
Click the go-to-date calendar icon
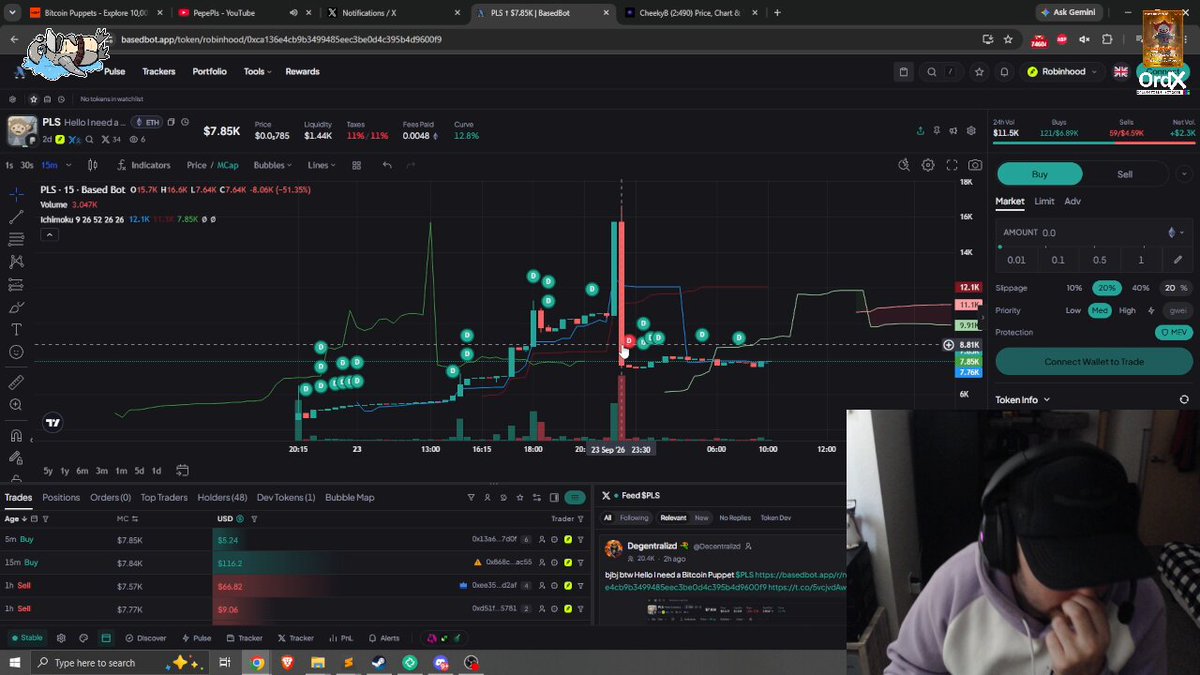click(182, 470)
